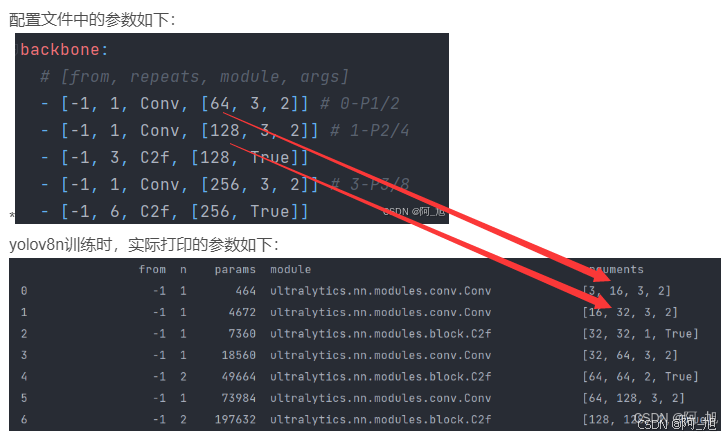Click the 'params' column header
The width and height of the screenshot is (728, 438).
235,270
